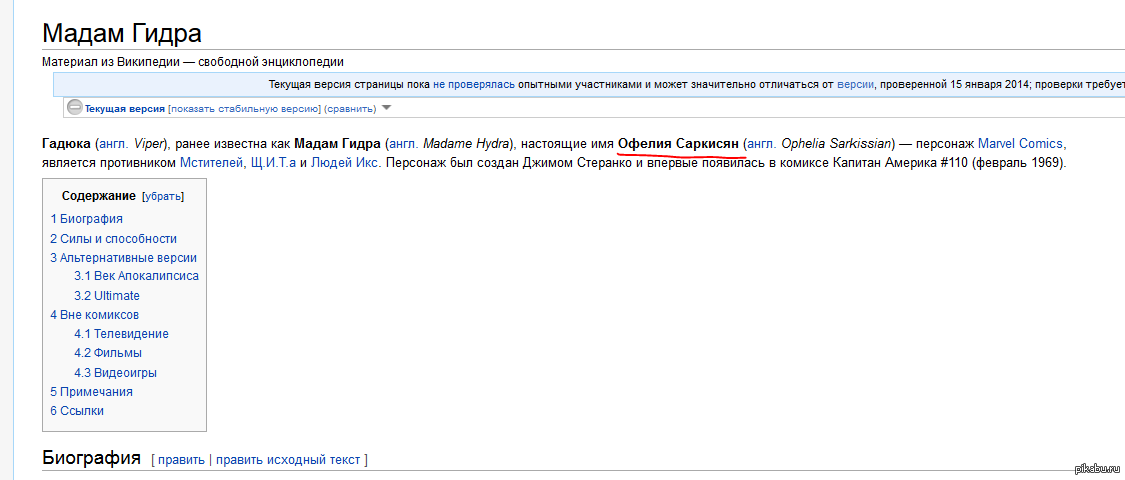Hide contents via the убрать toggle
Viewport: 1125px width, 480px height.
tap(163, 196)
